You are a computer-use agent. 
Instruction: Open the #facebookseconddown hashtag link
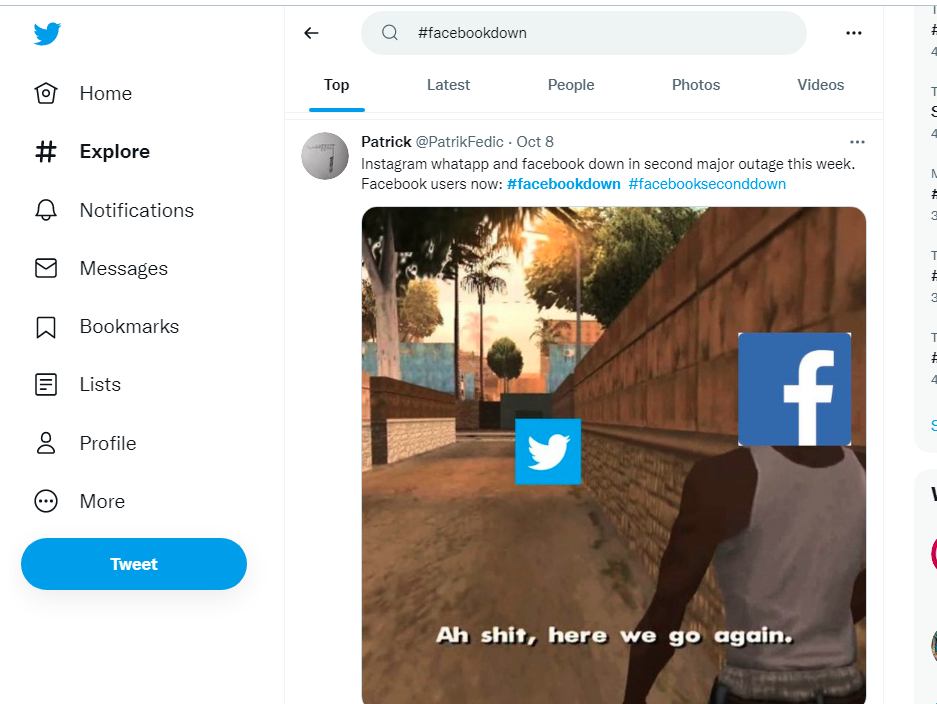pyautogui.click(x=707, y=184)
